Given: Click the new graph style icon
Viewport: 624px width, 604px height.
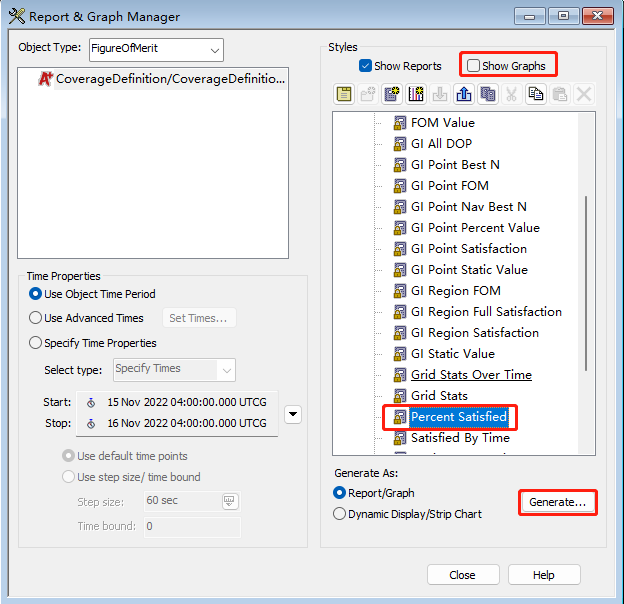Looking at the screenshot, I should [x=417, y=94].
